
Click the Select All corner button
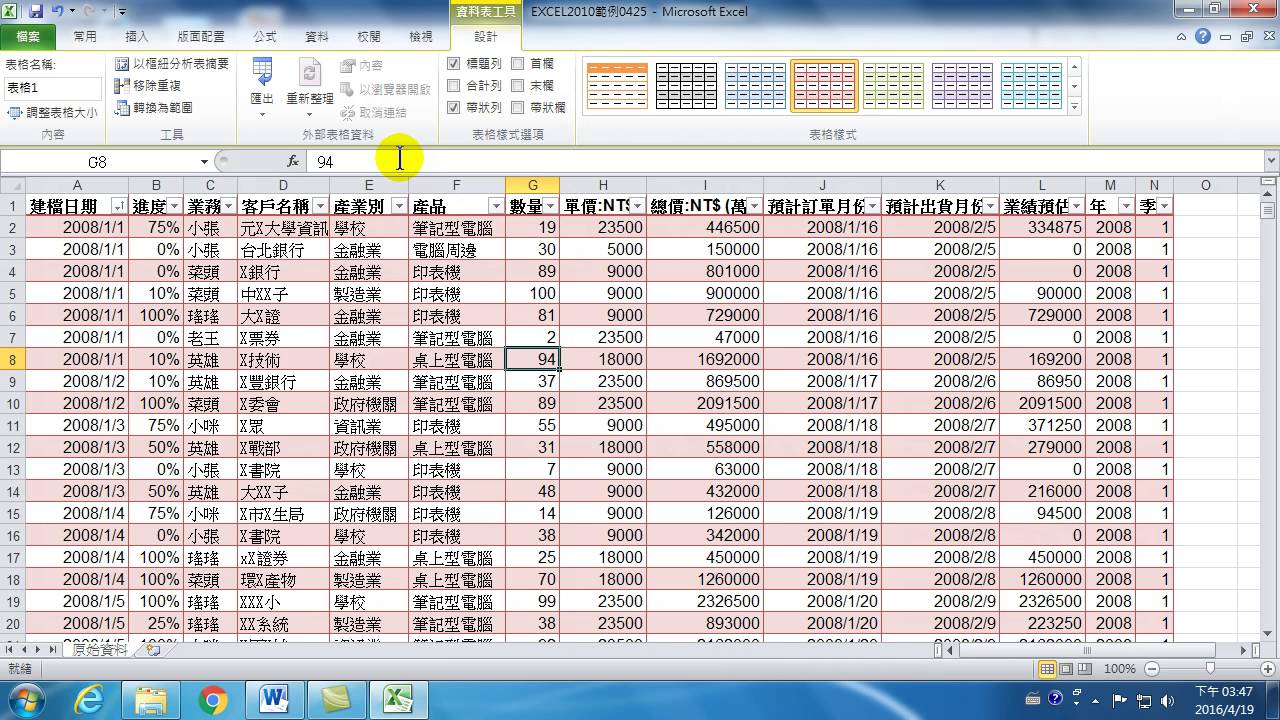[13, 185]
